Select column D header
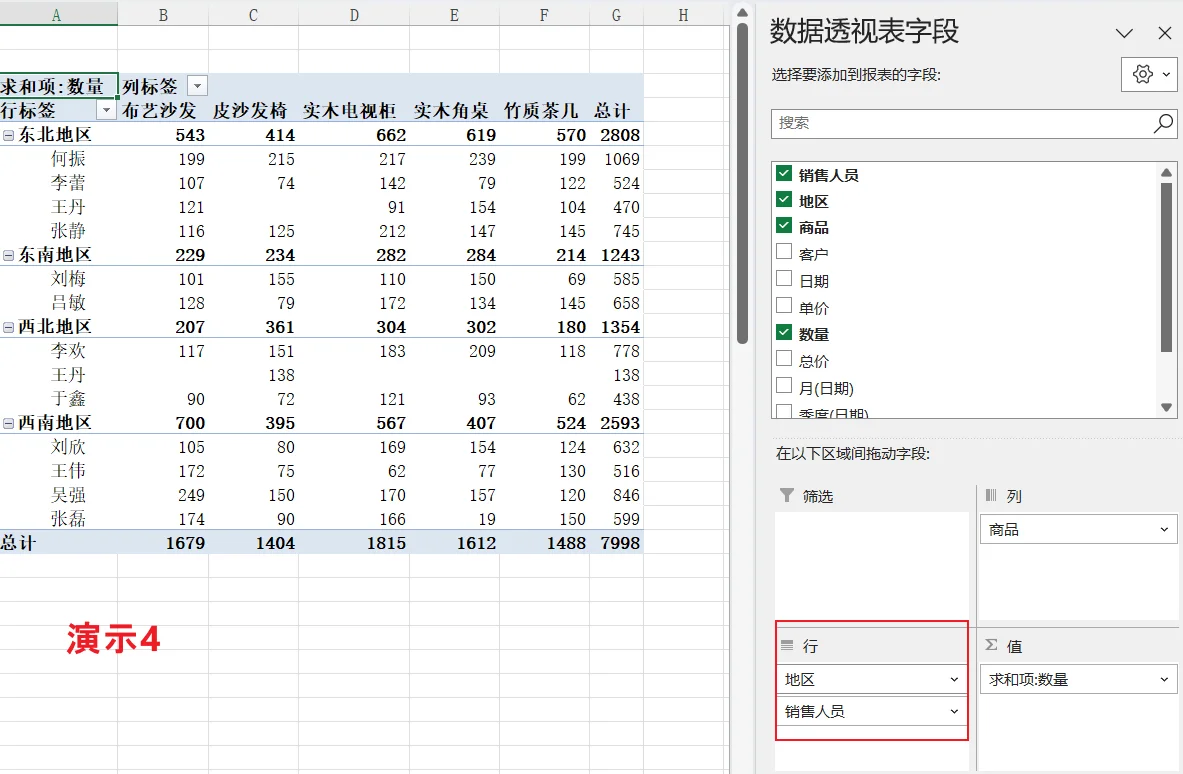 point(354,15)
